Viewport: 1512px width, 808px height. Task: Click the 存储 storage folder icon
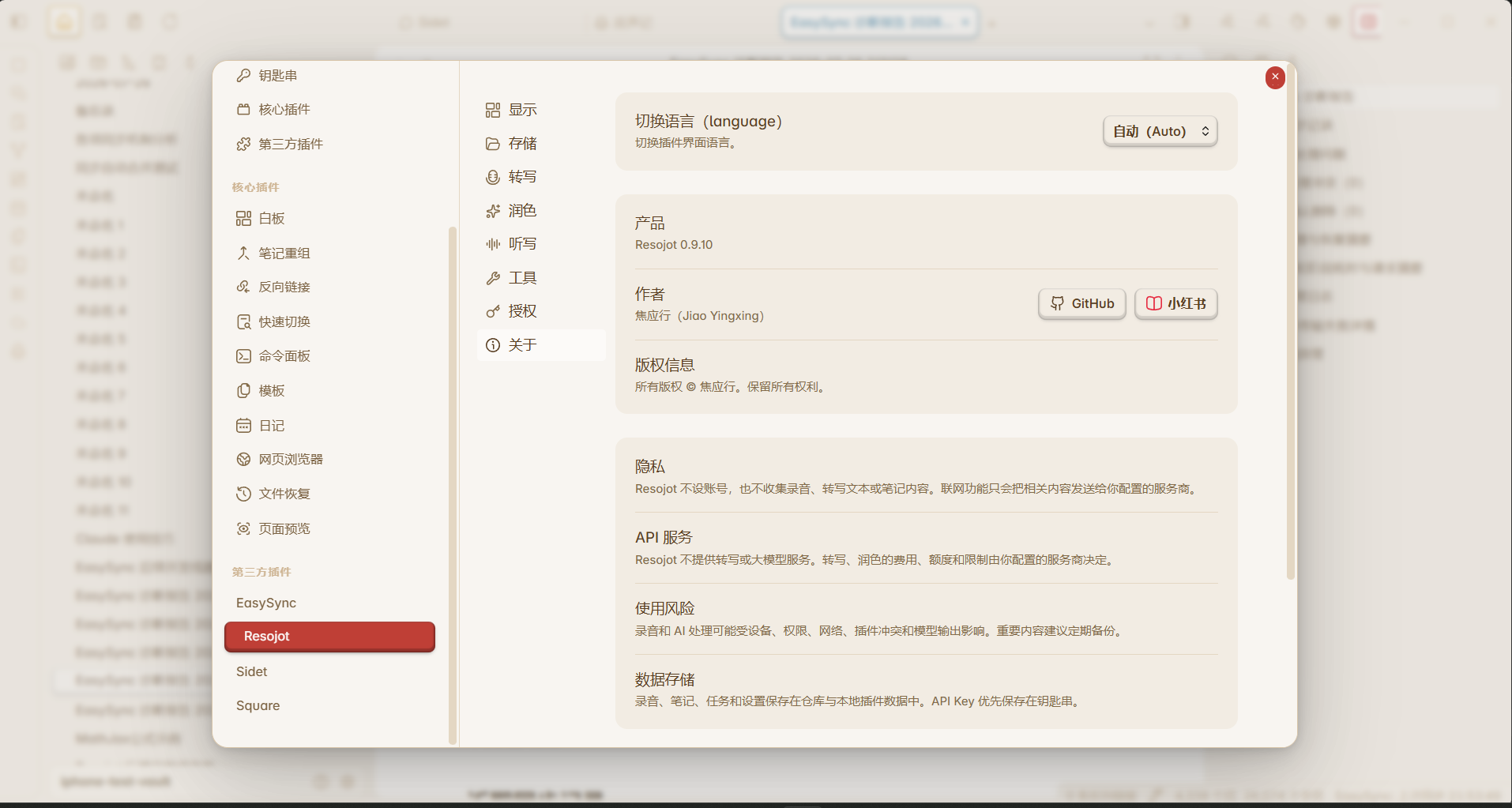tap(493, 144)
